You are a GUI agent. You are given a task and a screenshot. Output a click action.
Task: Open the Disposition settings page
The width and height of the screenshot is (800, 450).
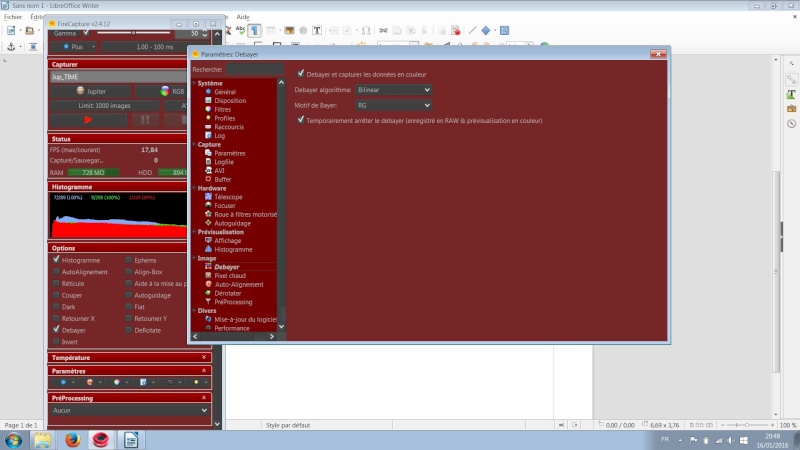tap(230, 101)
